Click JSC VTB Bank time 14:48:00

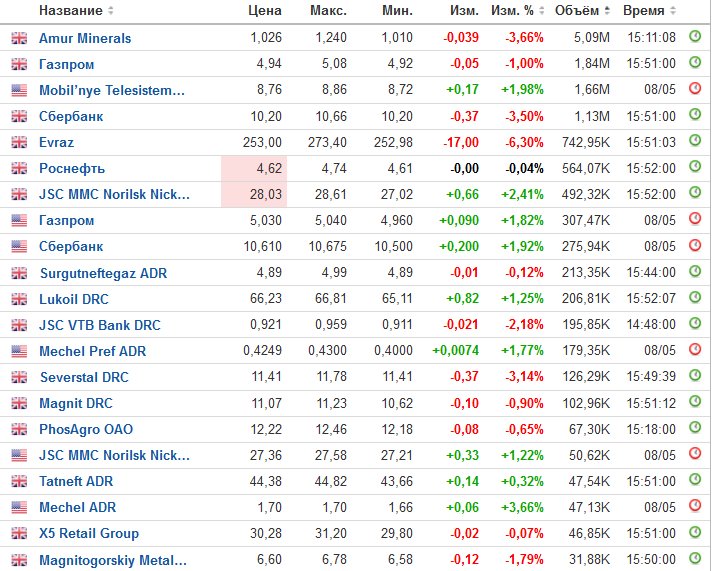tap(651, 325)
